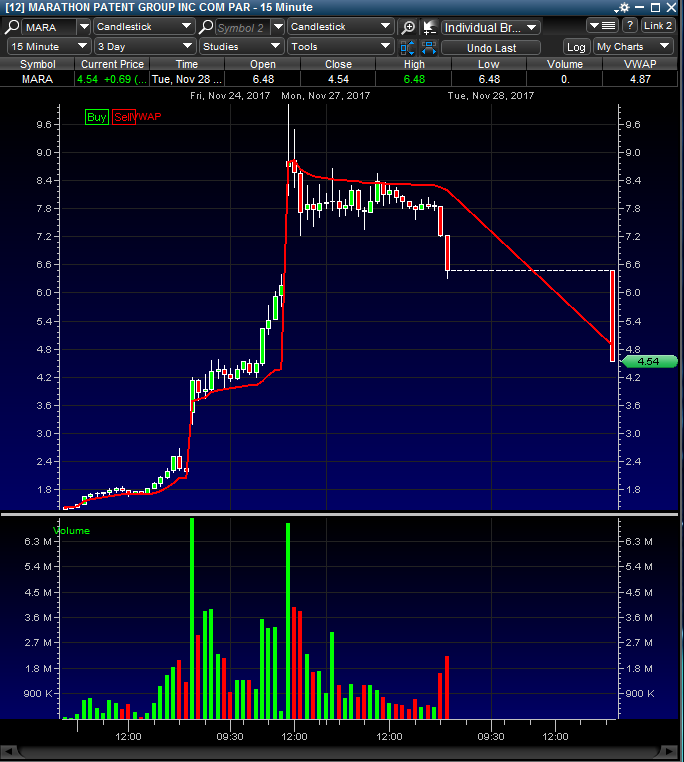Click the zoom-in magnifier icon

408,27
